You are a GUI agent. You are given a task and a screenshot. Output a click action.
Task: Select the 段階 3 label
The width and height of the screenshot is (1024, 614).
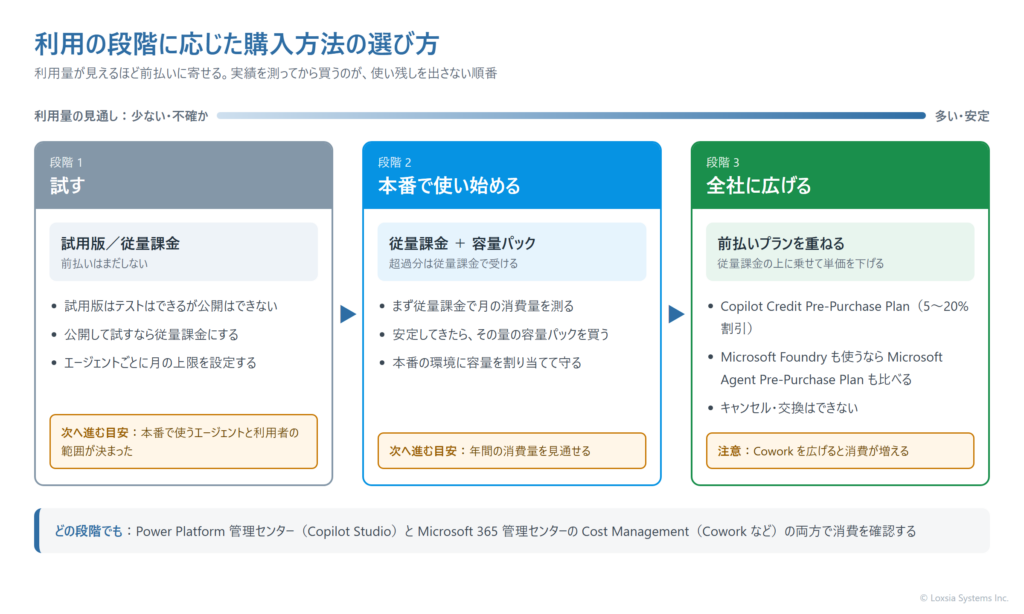pyautogui.click(x=723, y=162)
